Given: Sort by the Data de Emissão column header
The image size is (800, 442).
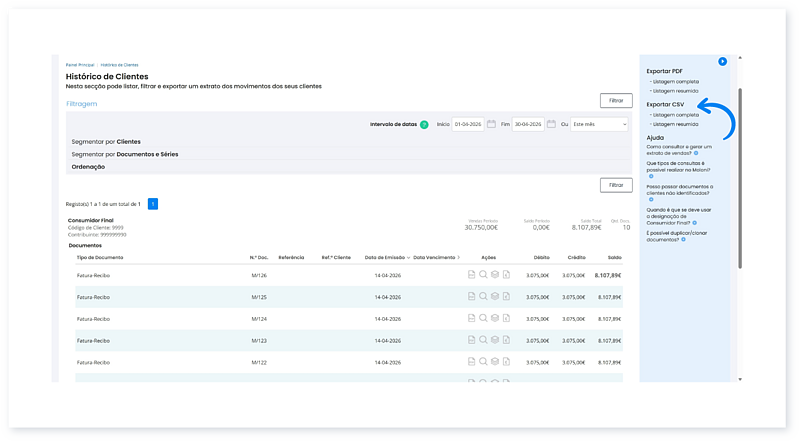Looking at the screenshot, I should pyautogui.click(x=386, y=258).
